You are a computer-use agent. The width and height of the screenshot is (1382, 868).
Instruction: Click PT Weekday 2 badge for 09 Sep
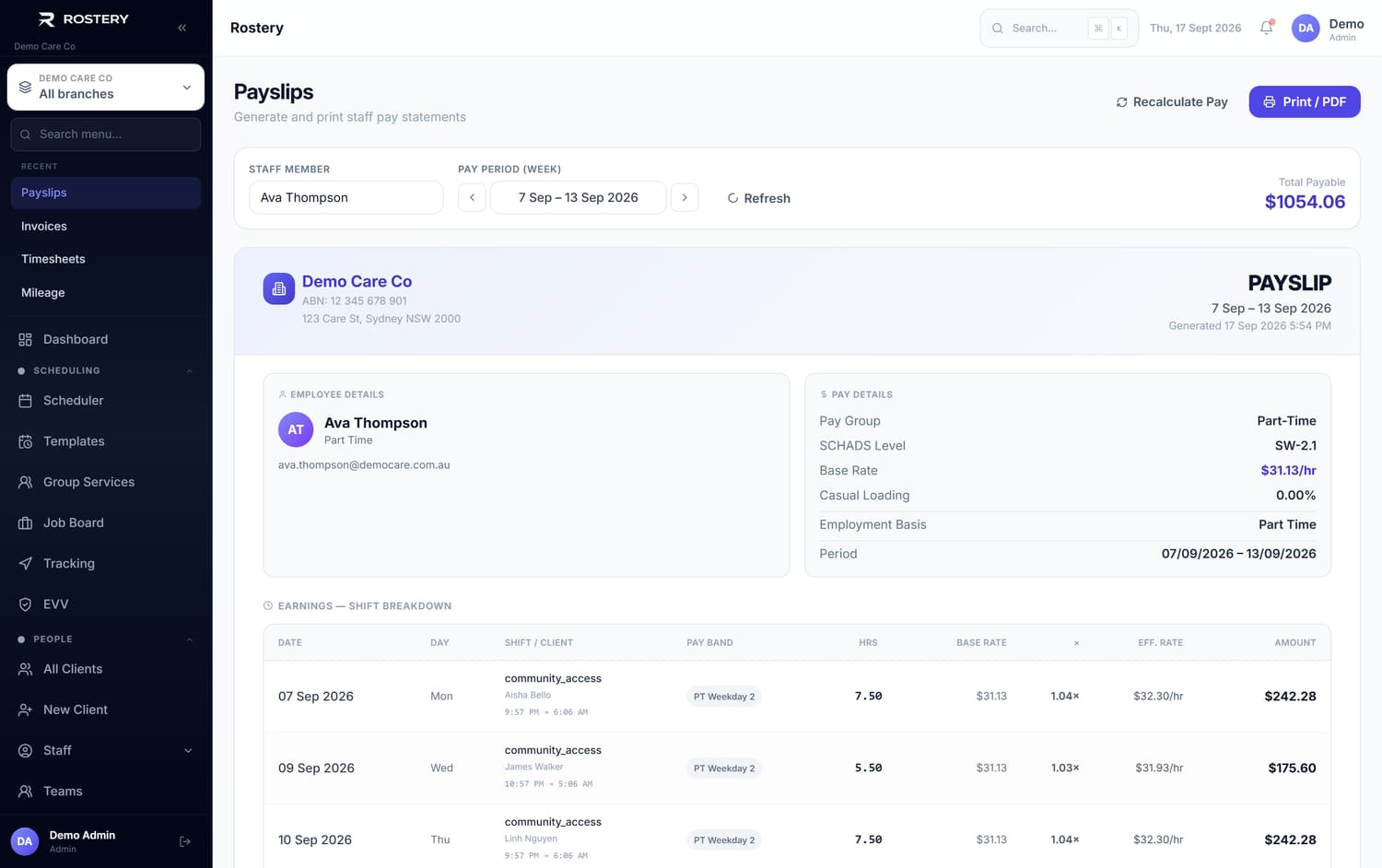[x=724, y=768]
